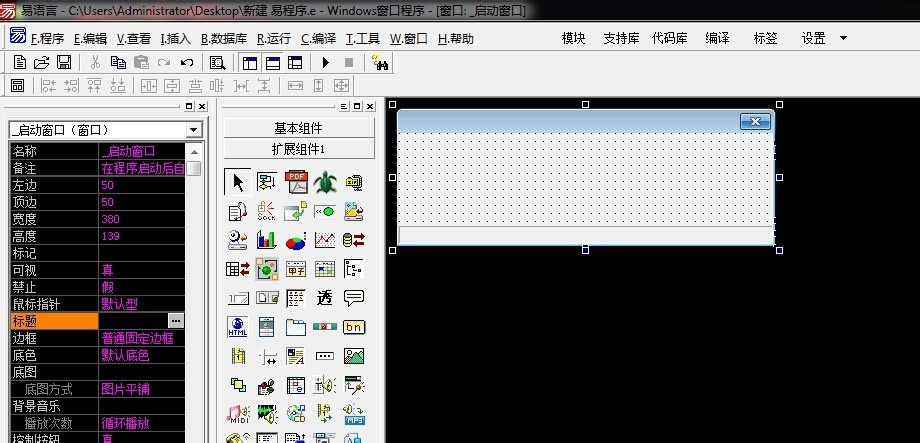Click the Run (play) toolbar icon
The height and width of the screenshot is (443, 920).
point(326,62)
